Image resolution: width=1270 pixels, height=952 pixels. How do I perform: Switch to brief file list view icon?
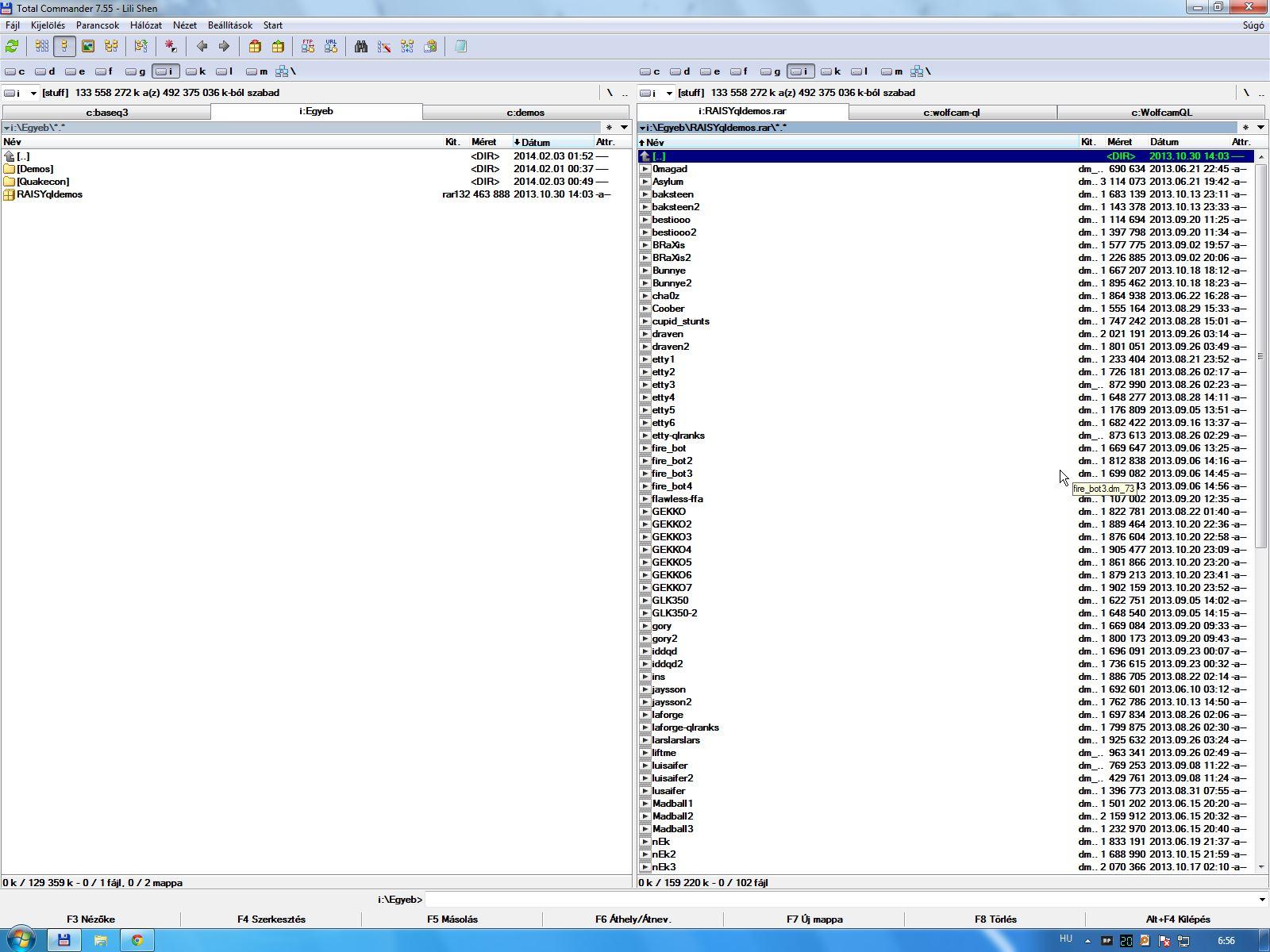coord(42,47)
